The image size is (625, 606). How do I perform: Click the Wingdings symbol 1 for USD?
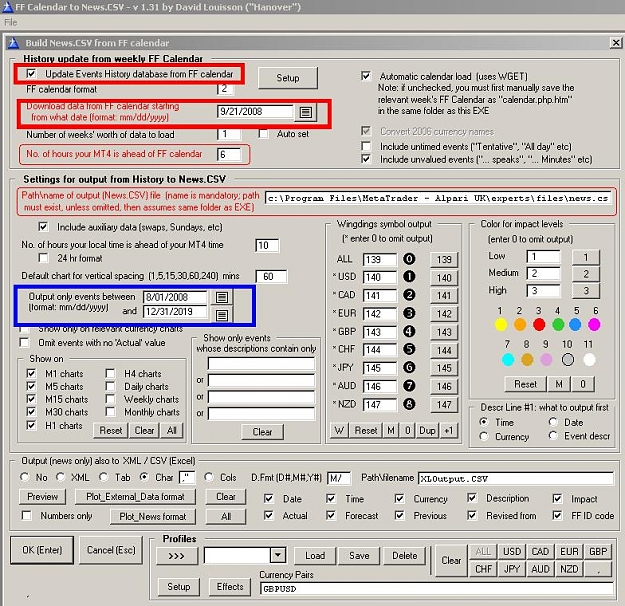(409, 277)
